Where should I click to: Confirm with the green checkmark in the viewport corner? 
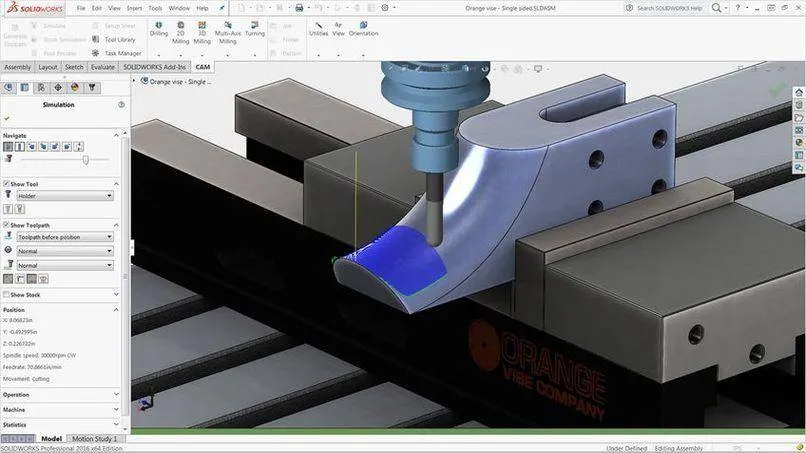click(x=778, y=90)
